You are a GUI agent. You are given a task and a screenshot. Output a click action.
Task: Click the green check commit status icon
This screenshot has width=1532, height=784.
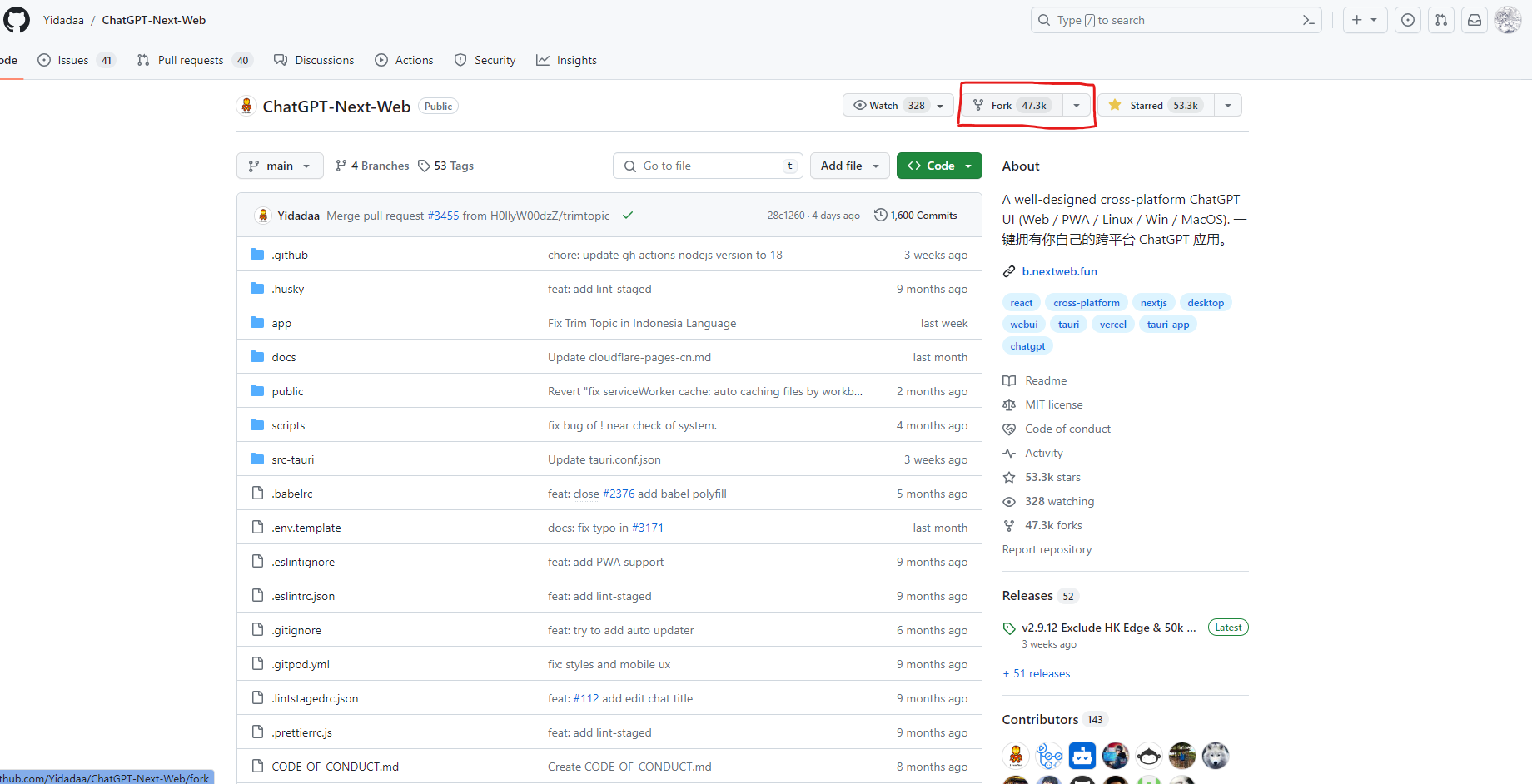pyautogui.click(x=628, y=216)
